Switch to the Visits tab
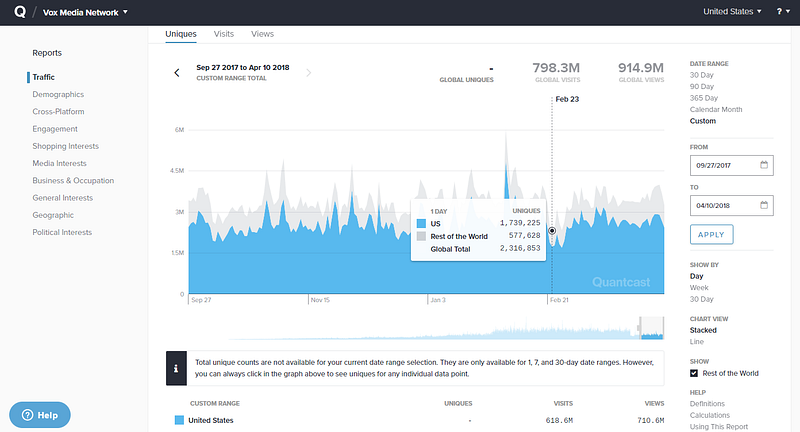This screenshot has height=432, width=800. pyautogui.click(x=223, y=34)
